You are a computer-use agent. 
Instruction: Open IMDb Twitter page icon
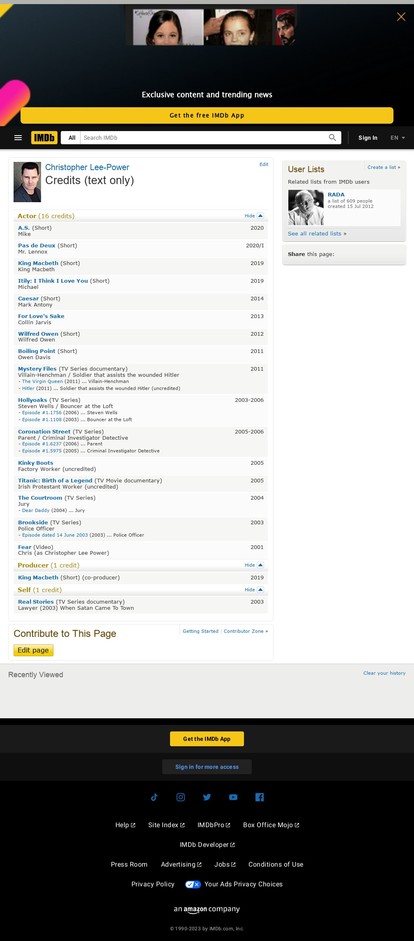pyautogui.click(x=207, y=797)
